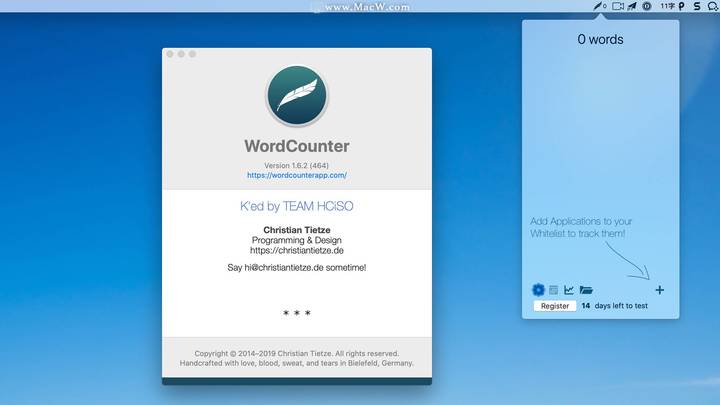Click the P icon in menu bar
This screenshot has height=405, width=720.
[681, 6]
